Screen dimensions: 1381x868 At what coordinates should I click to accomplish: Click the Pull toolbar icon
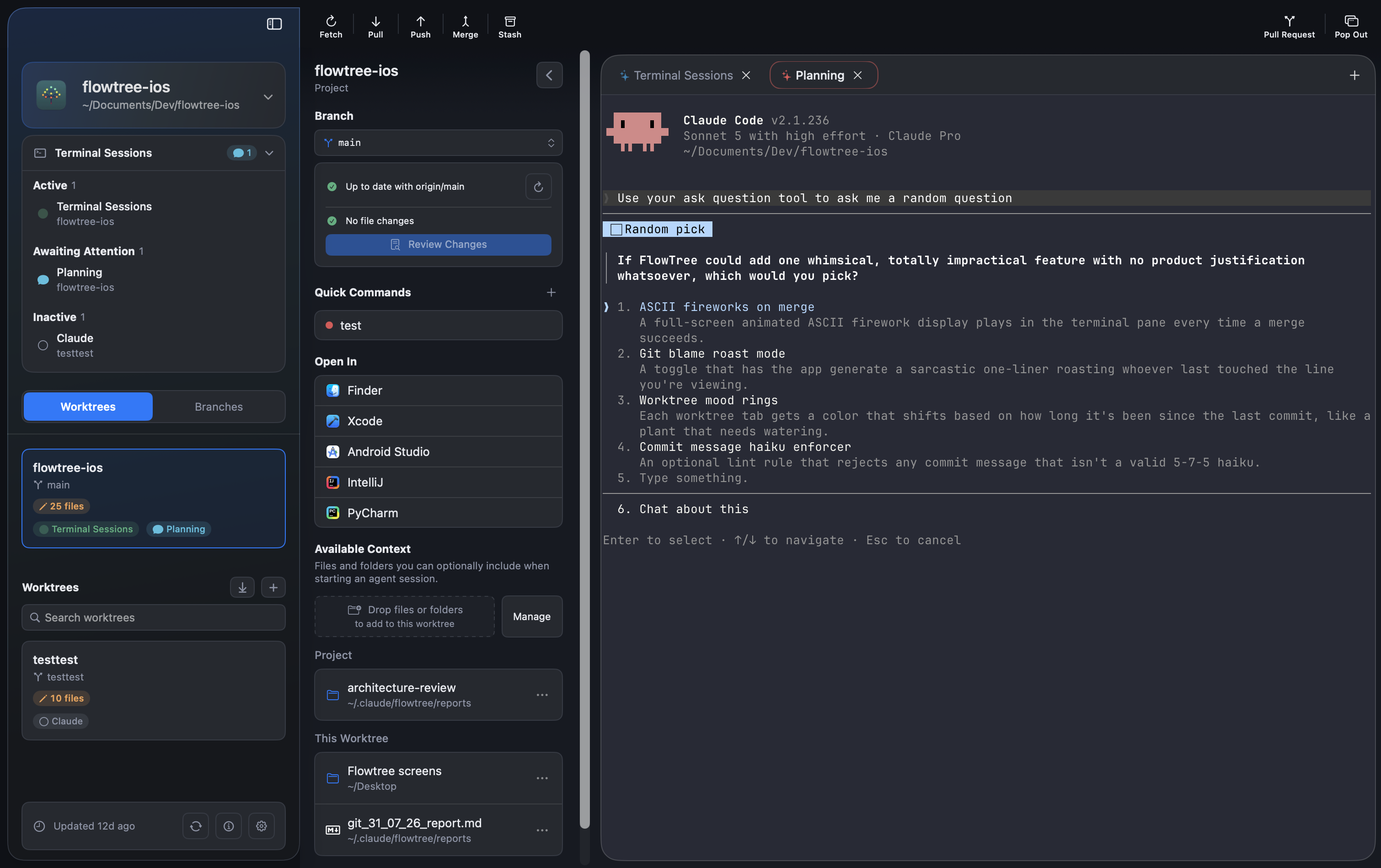click(x=375, y=27)
